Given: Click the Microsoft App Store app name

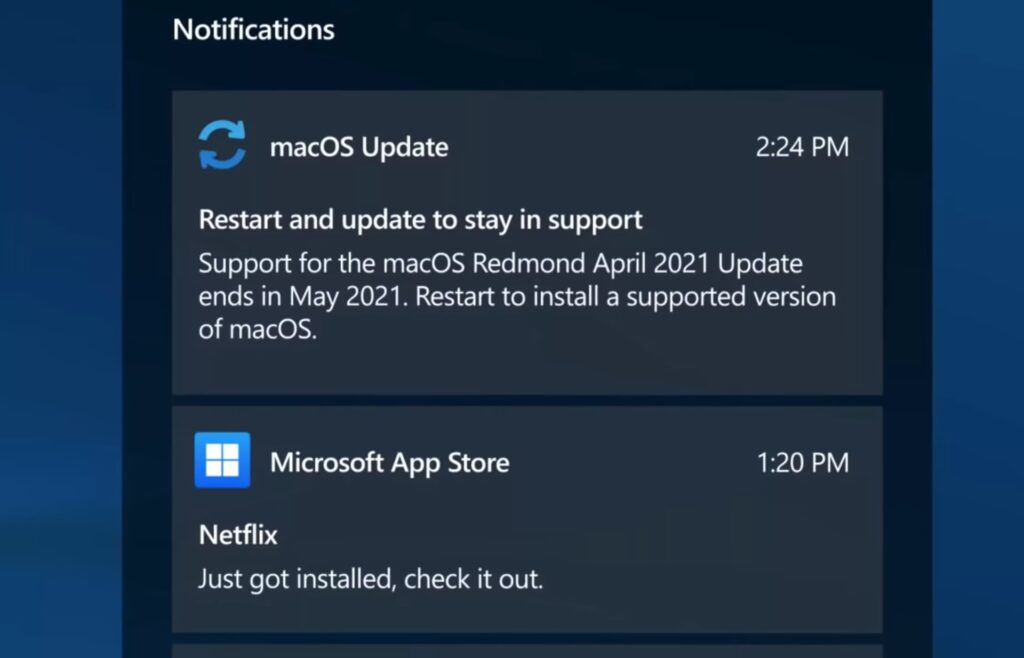Looking at the screenshot, I should pyautogui.click(x=389, y=462).
